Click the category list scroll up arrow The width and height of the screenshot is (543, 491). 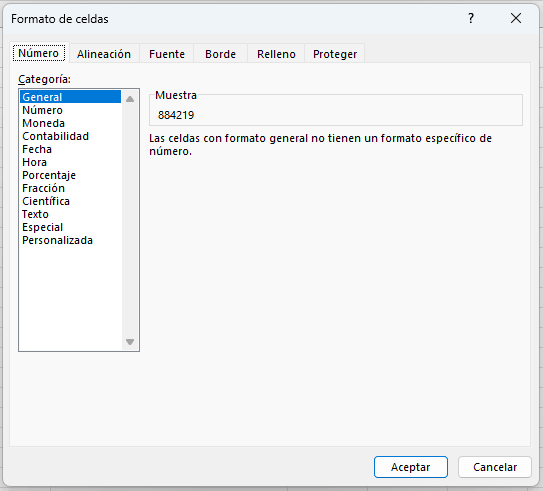coord(130,99)
